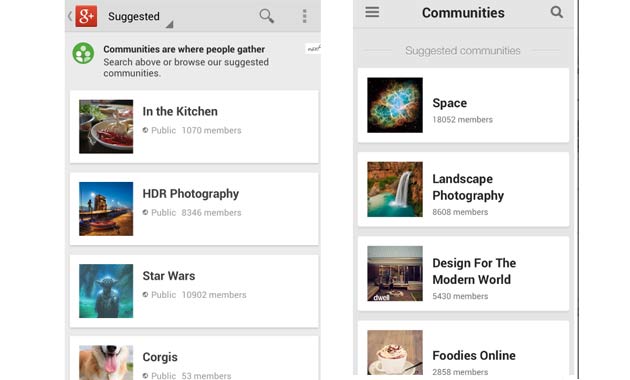Go back using the arrow beside the Google+ logo
This screenshot has width=630, height=380.
click(70, 16)
